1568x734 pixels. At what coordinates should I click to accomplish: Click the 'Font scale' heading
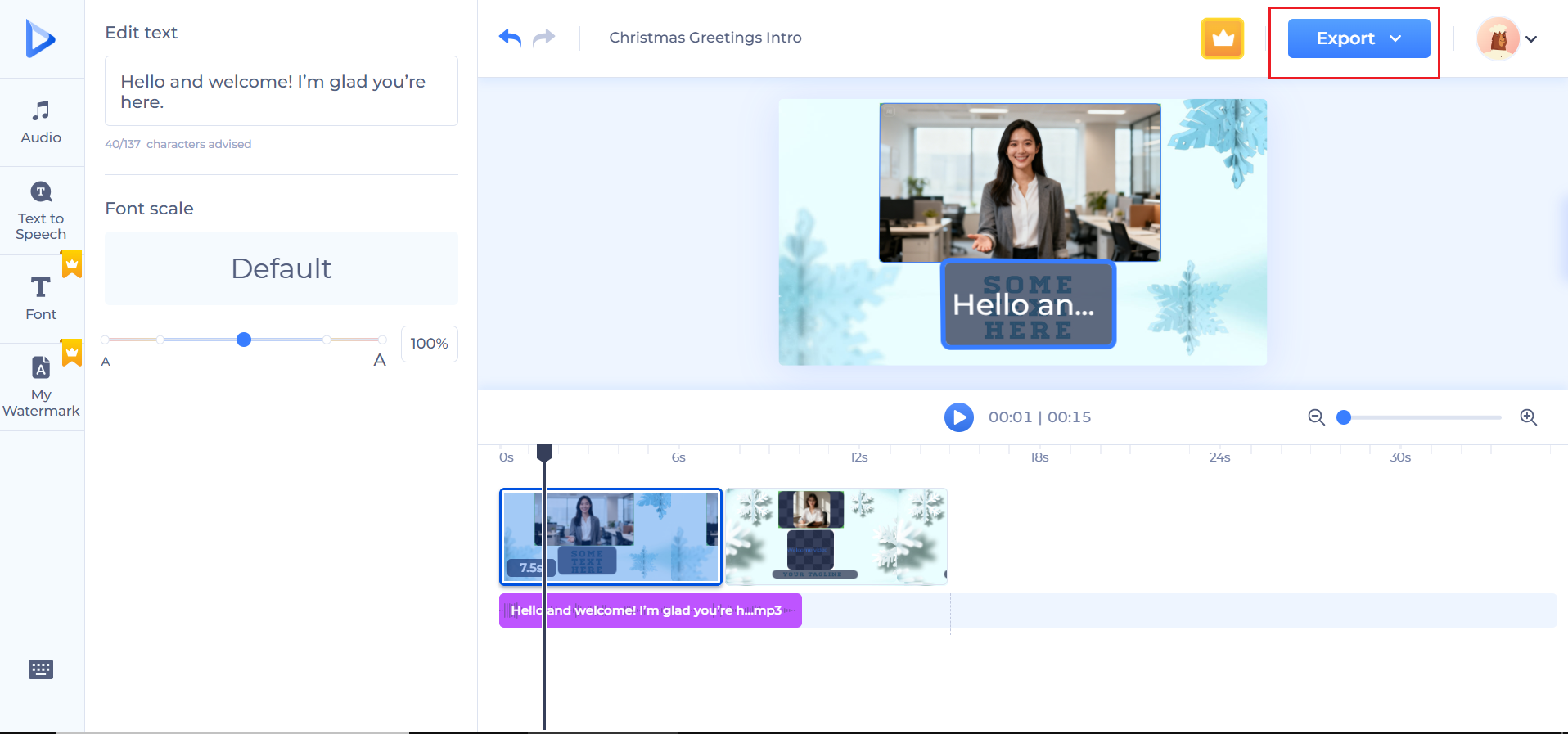click(150, 209)
